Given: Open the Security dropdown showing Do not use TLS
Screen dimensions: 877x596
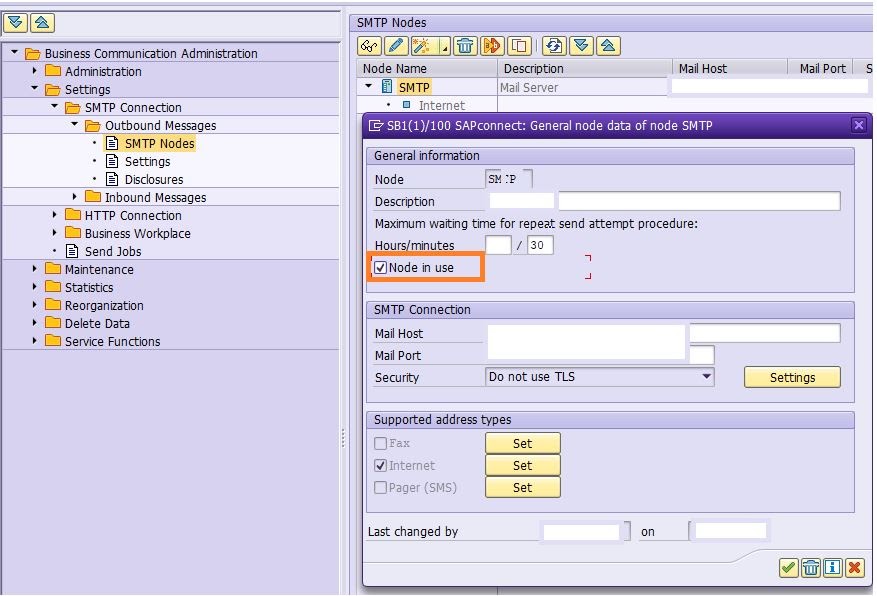Looking at the screenshot, I should (598, 377).
